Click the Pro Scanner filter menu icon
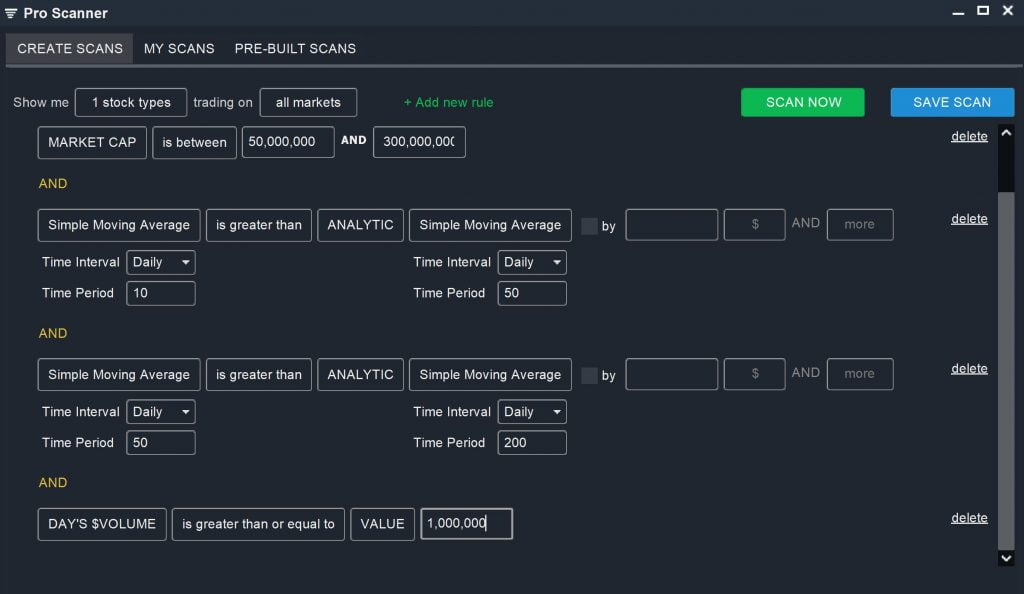The image size is (1024, 594). [11, 13]
